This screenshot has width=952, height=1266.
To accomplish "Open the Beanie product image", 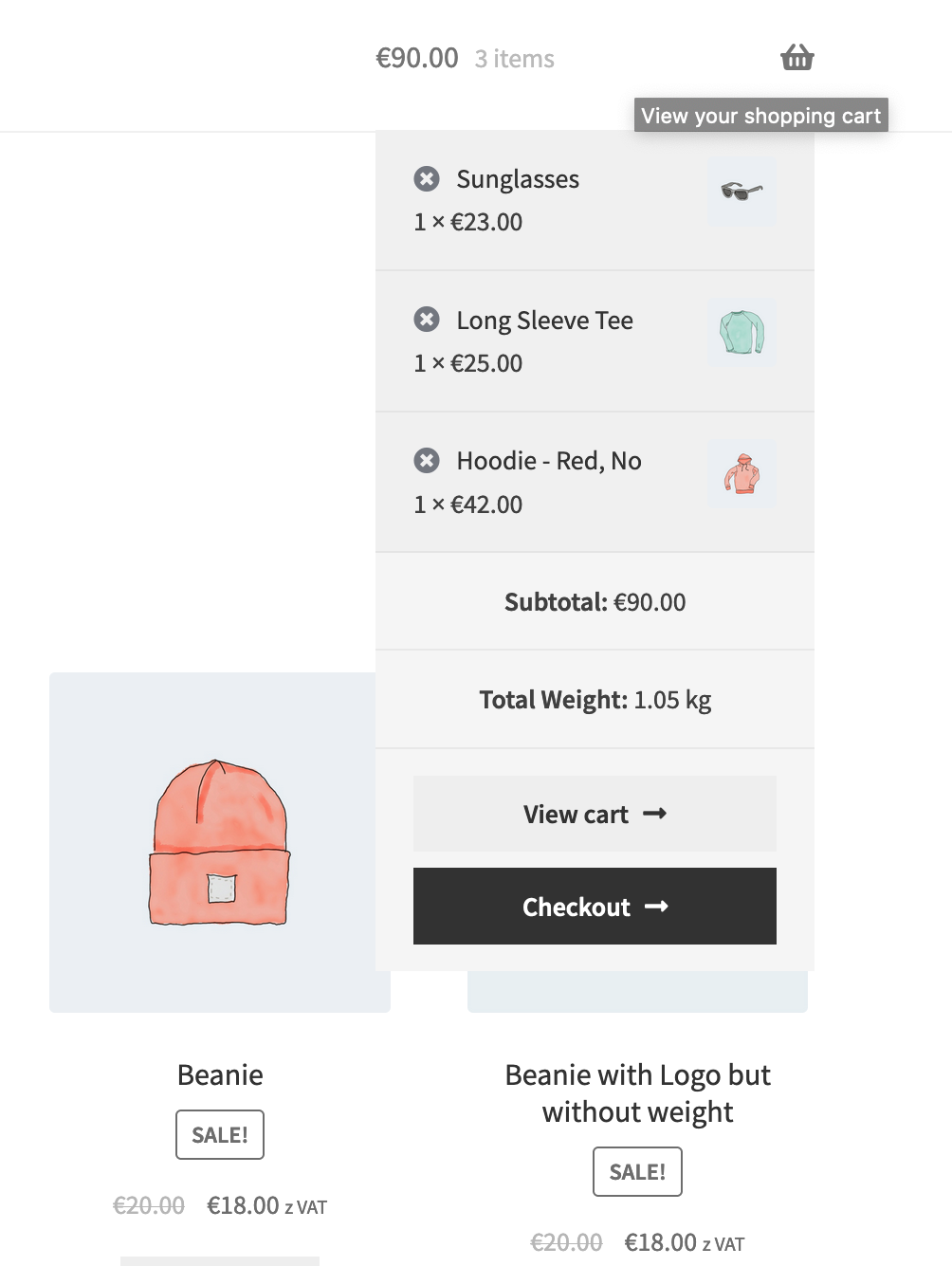I will tap(220, 842).
